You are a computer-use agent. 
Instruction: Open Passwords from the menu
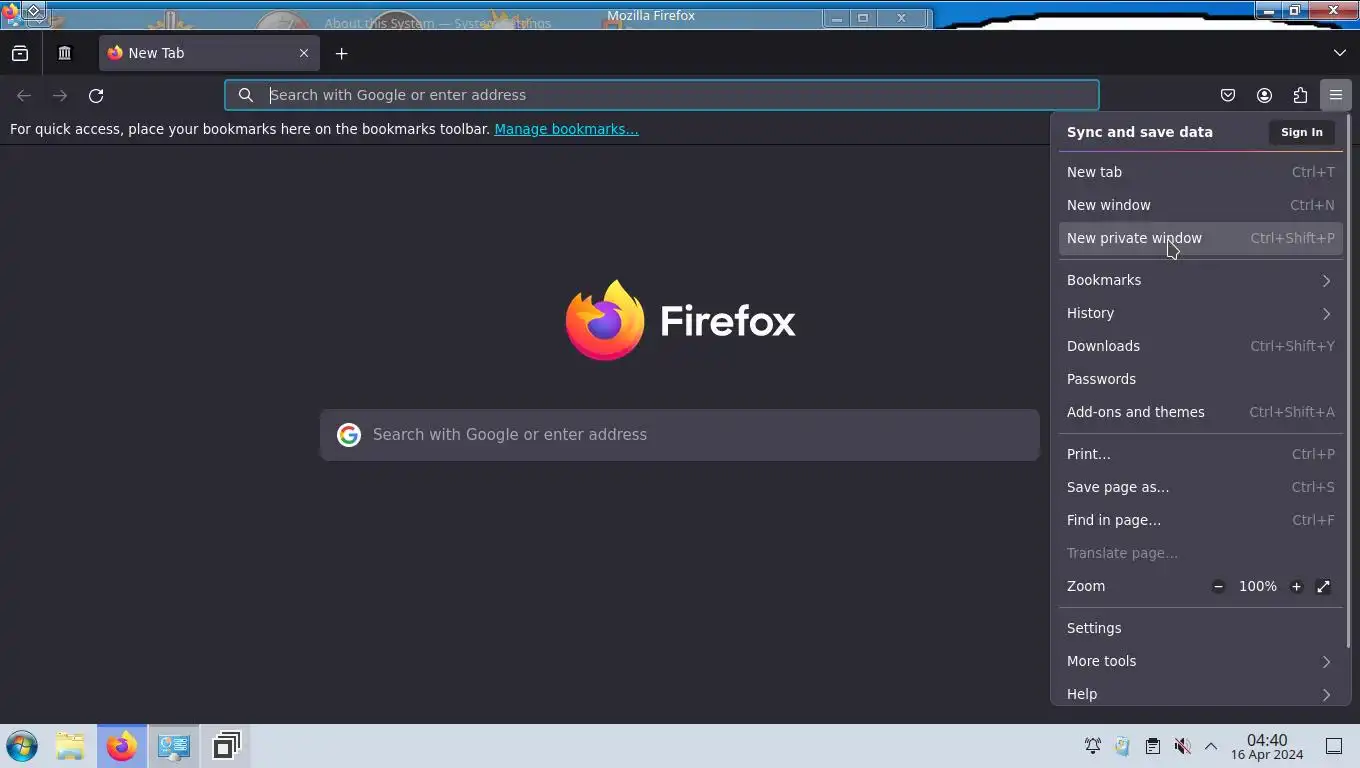[1200, 379]
